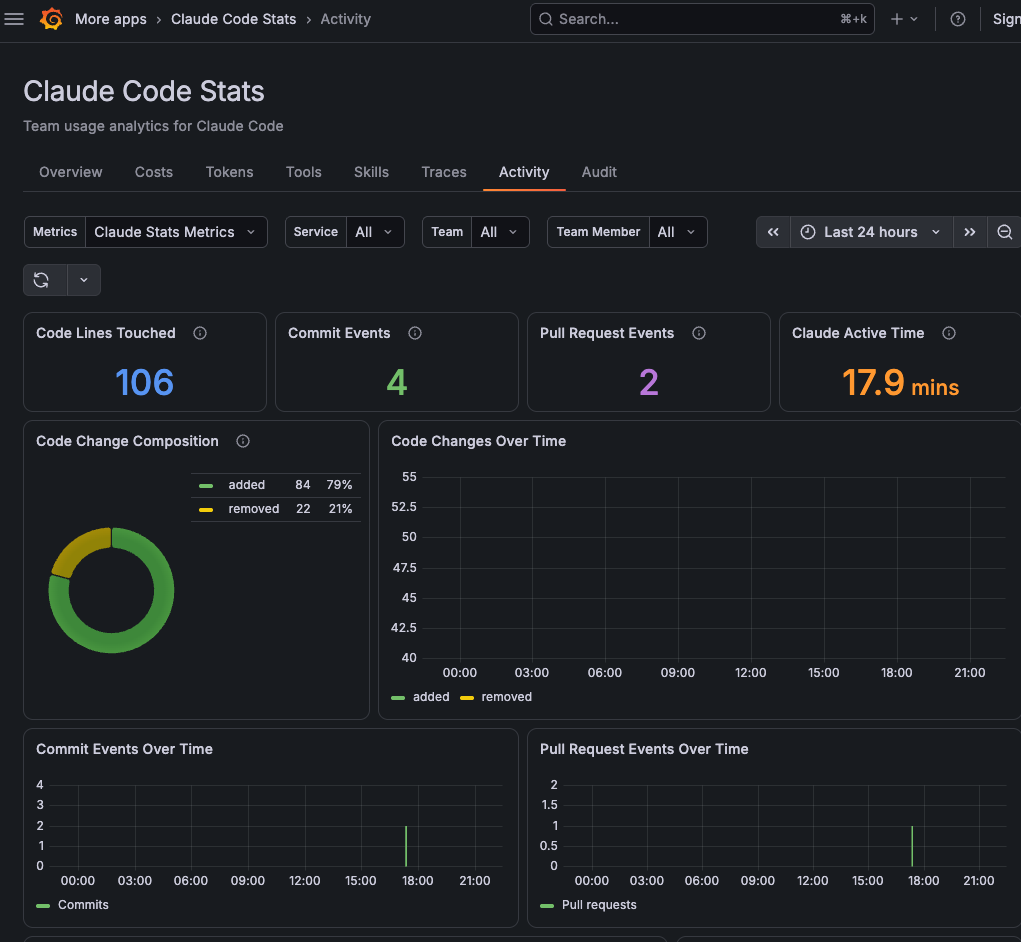This screenshot has height=942, width=1021.
Task: Shift time range backward
Action: [773, 232]
